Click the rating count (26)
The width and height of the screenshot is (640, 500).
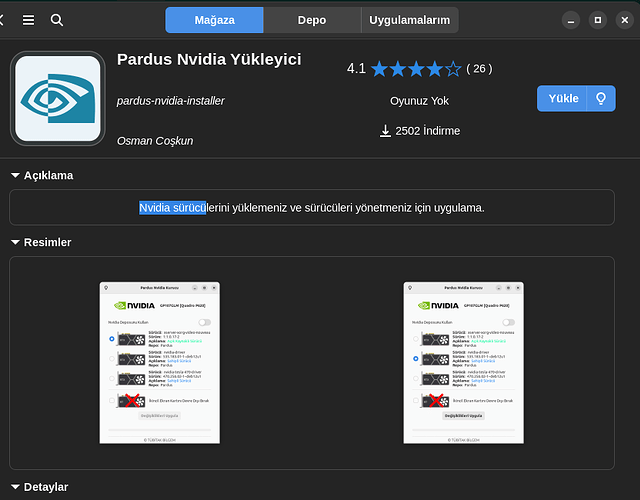tap(479, 69)
